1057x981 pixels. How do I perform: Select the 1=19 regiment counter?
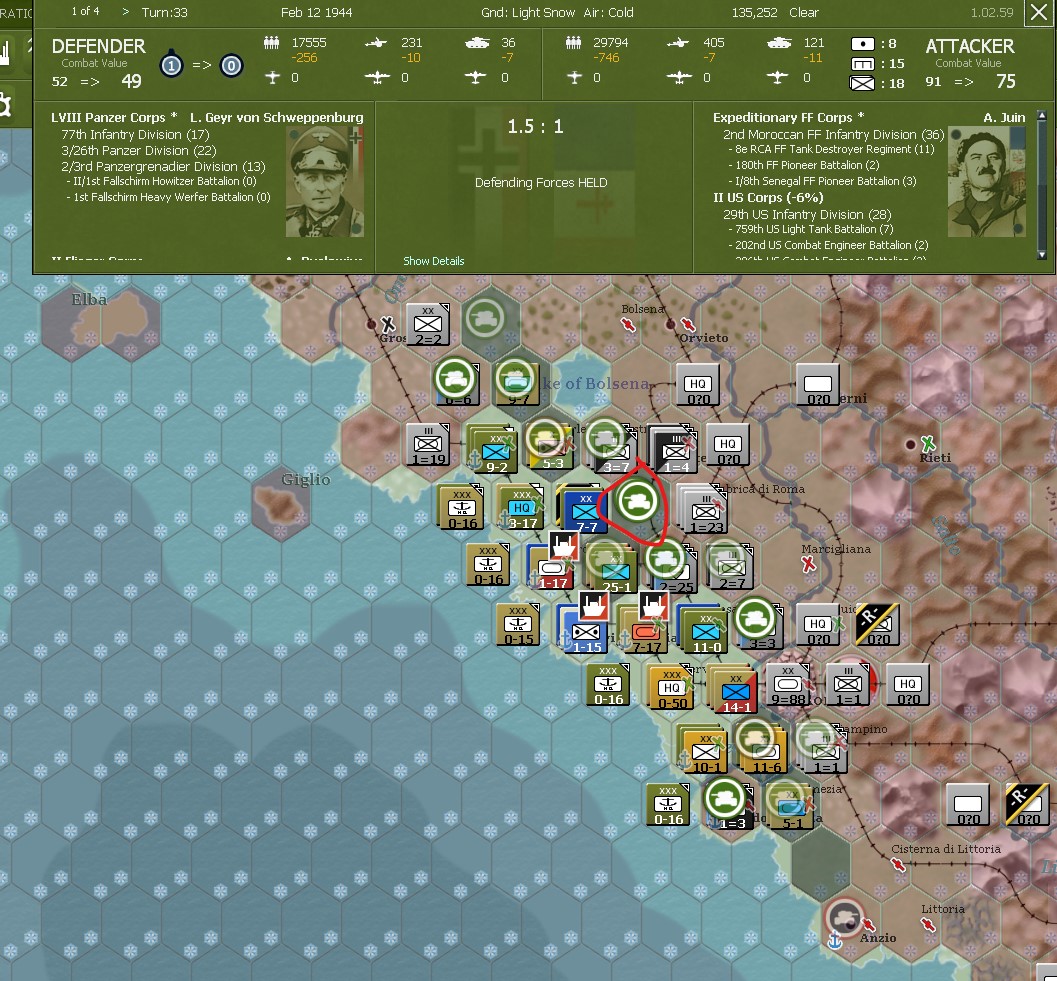click(x=427, y=444)
